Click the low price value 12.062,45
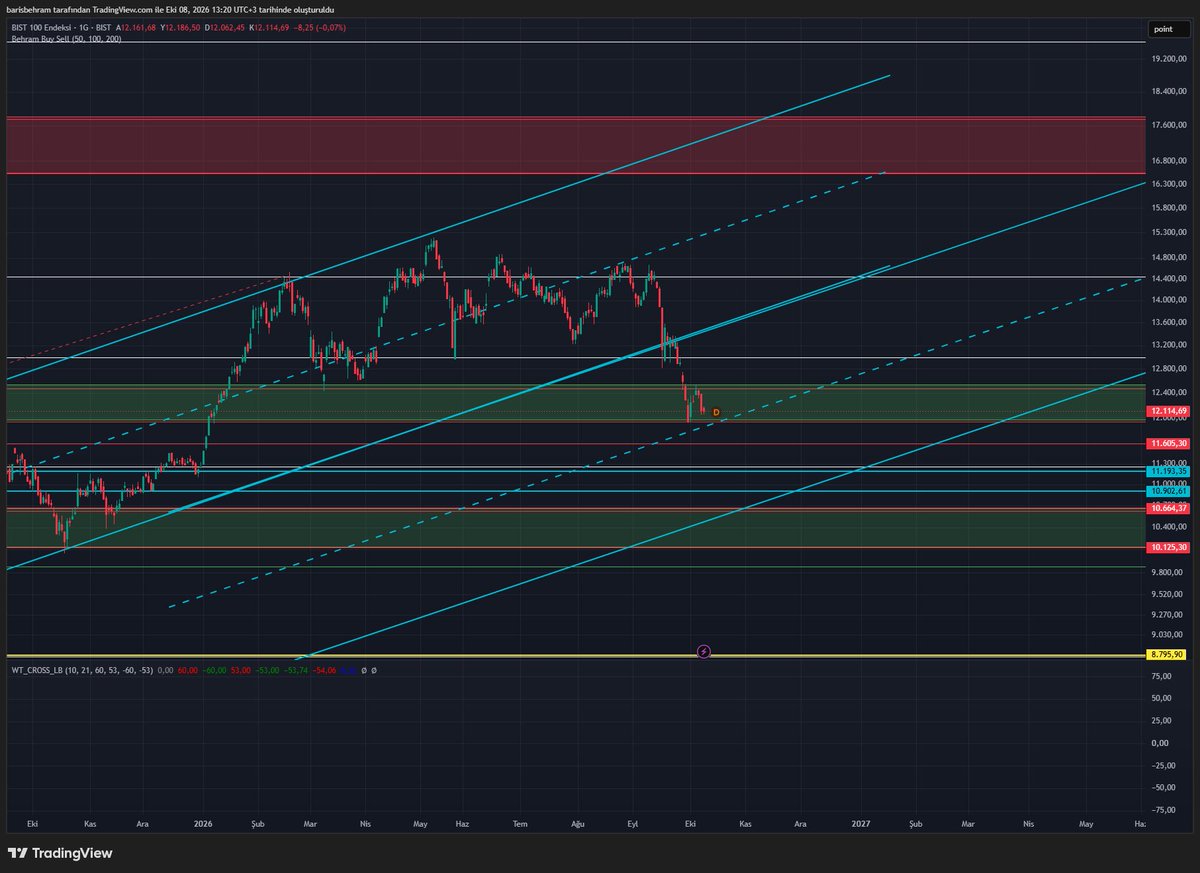Viewport: 1200px width, 873px height. point(229,27)
